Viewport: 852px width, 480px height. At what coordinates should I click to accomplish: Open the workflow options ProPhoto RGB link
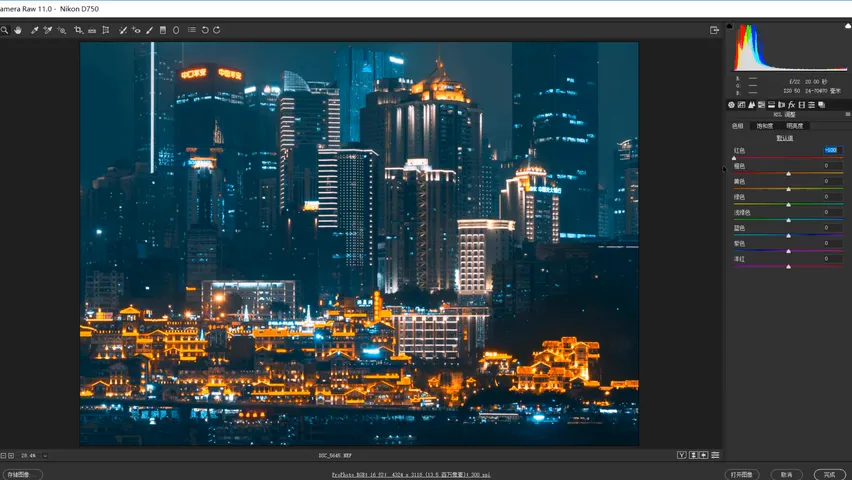(411, 475)
